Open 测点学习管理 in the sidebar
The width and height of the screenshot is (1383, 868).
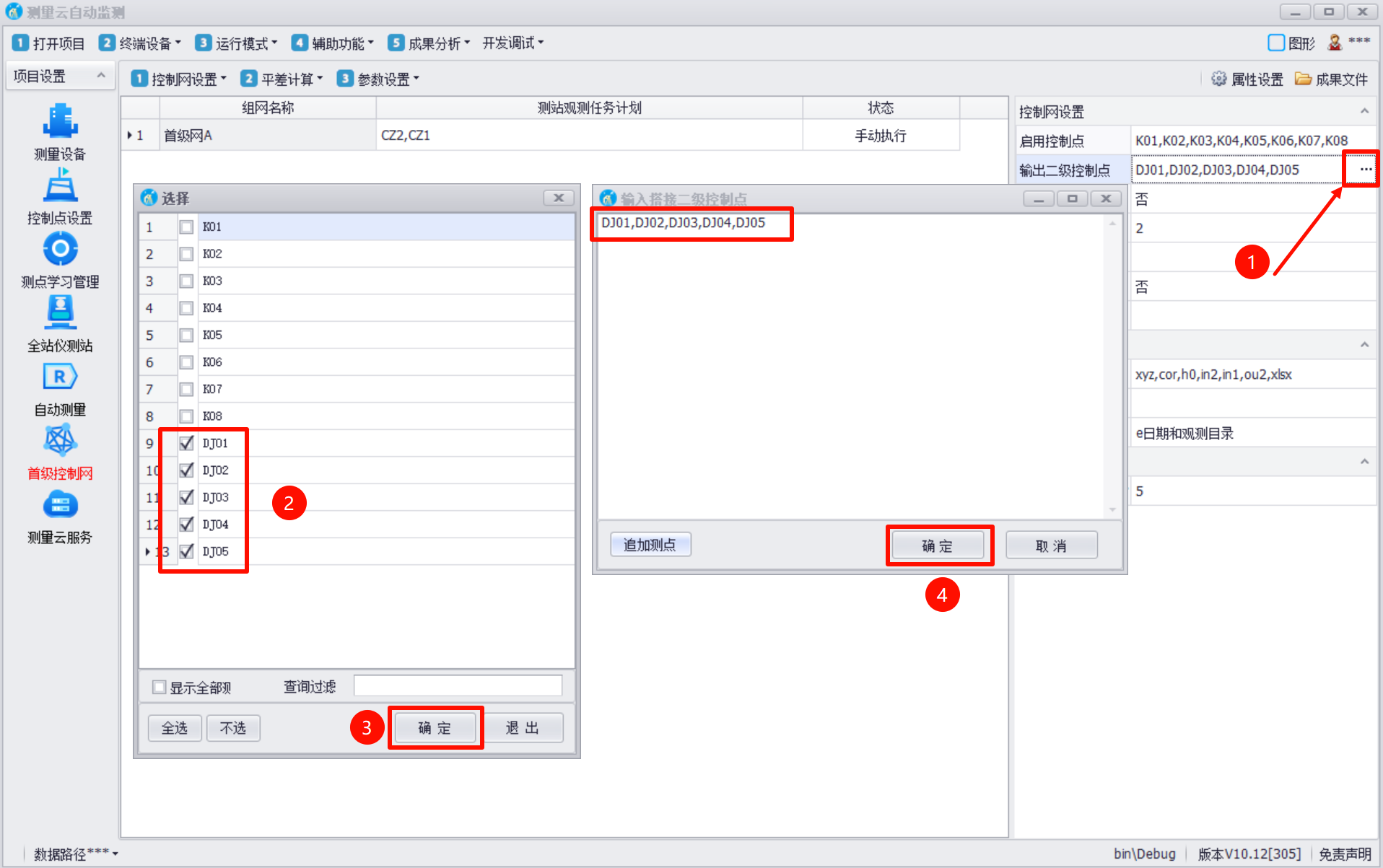point(60,250)
